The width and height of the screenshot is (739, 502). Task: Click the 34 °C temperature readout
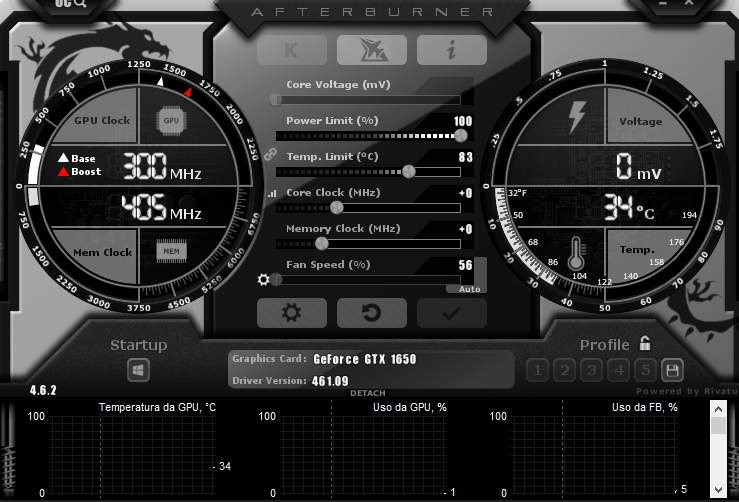[x=629, y=207]
